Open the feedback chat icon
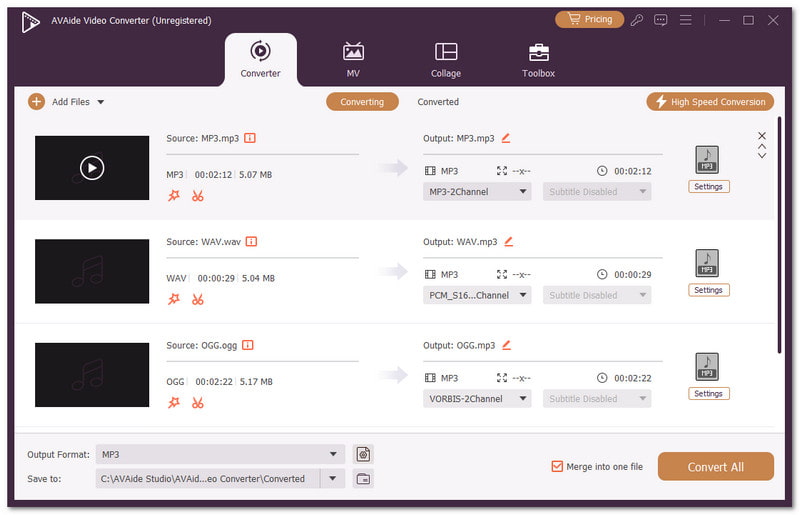The width and height of the screenshot is (800, 515). 661,20
